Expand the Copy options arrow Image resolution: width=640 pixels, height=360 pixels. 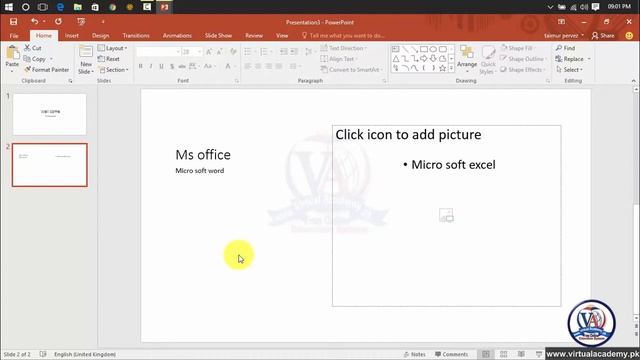pos(51,59)
